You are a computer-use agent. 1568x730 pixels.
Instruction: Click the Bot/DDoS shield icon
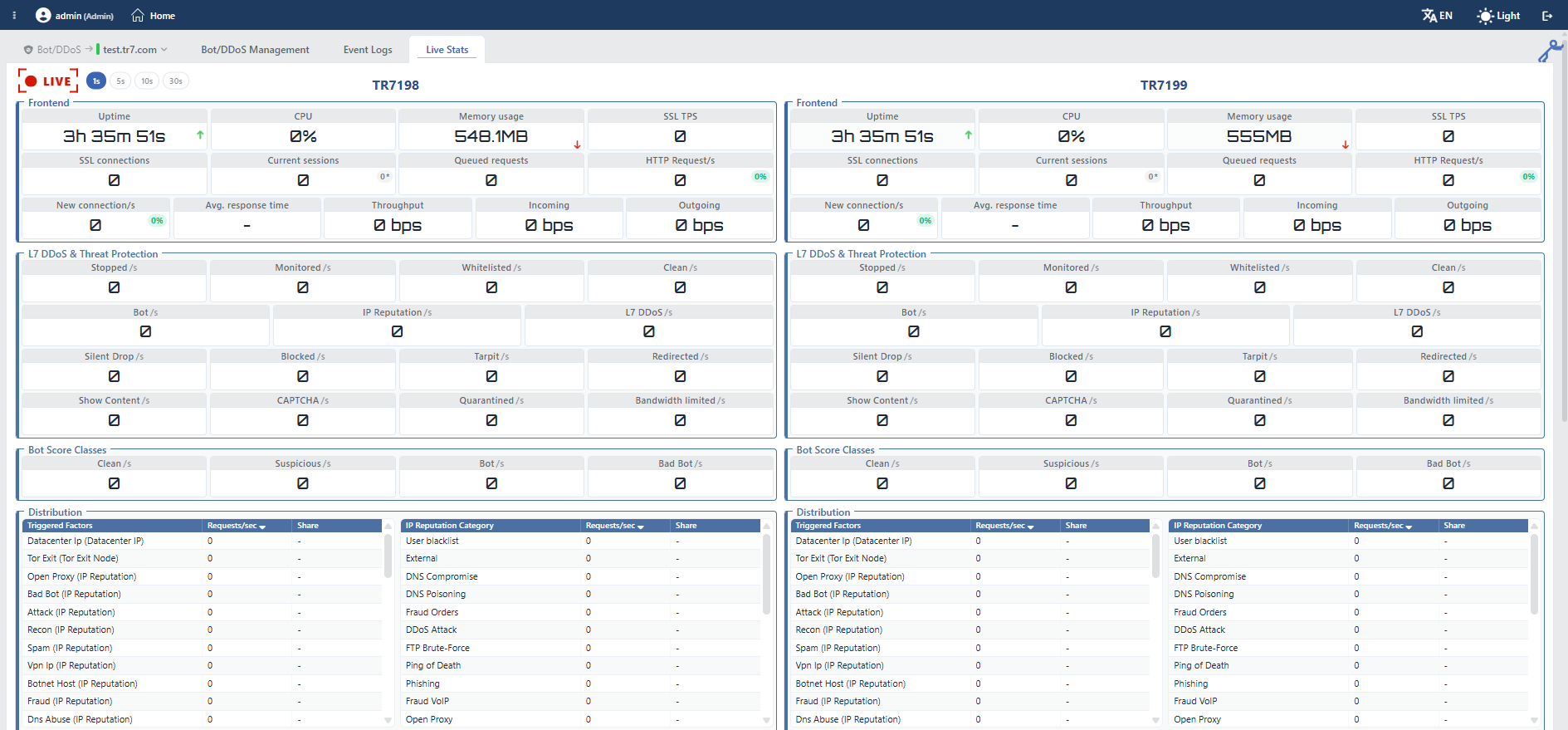(28, 50)
